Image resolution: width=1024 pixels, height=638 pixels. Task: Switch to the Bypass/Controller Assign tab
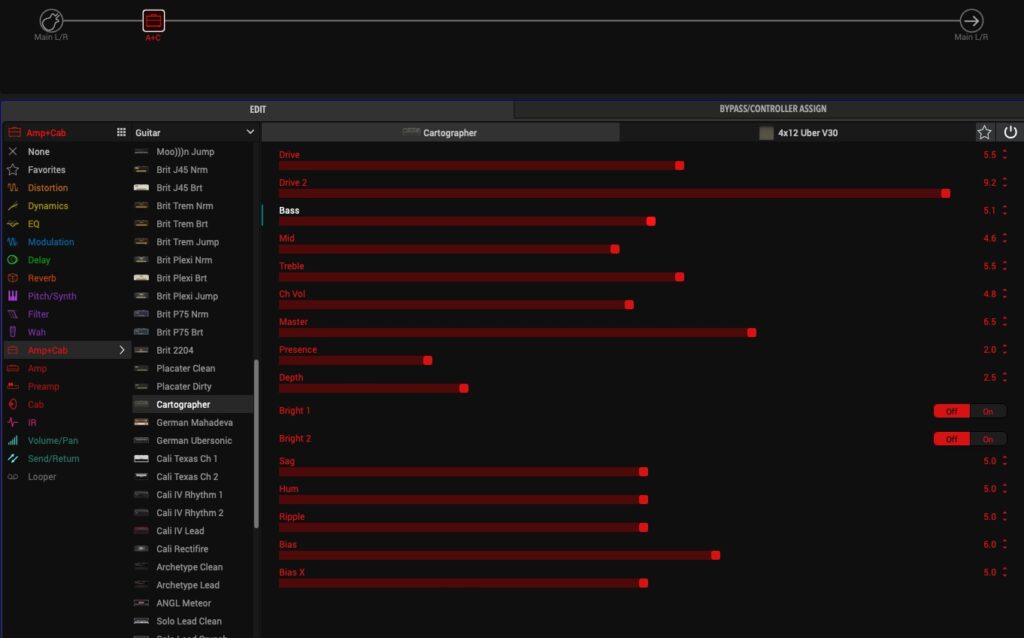pyautogui.click(x=772, y=109)
